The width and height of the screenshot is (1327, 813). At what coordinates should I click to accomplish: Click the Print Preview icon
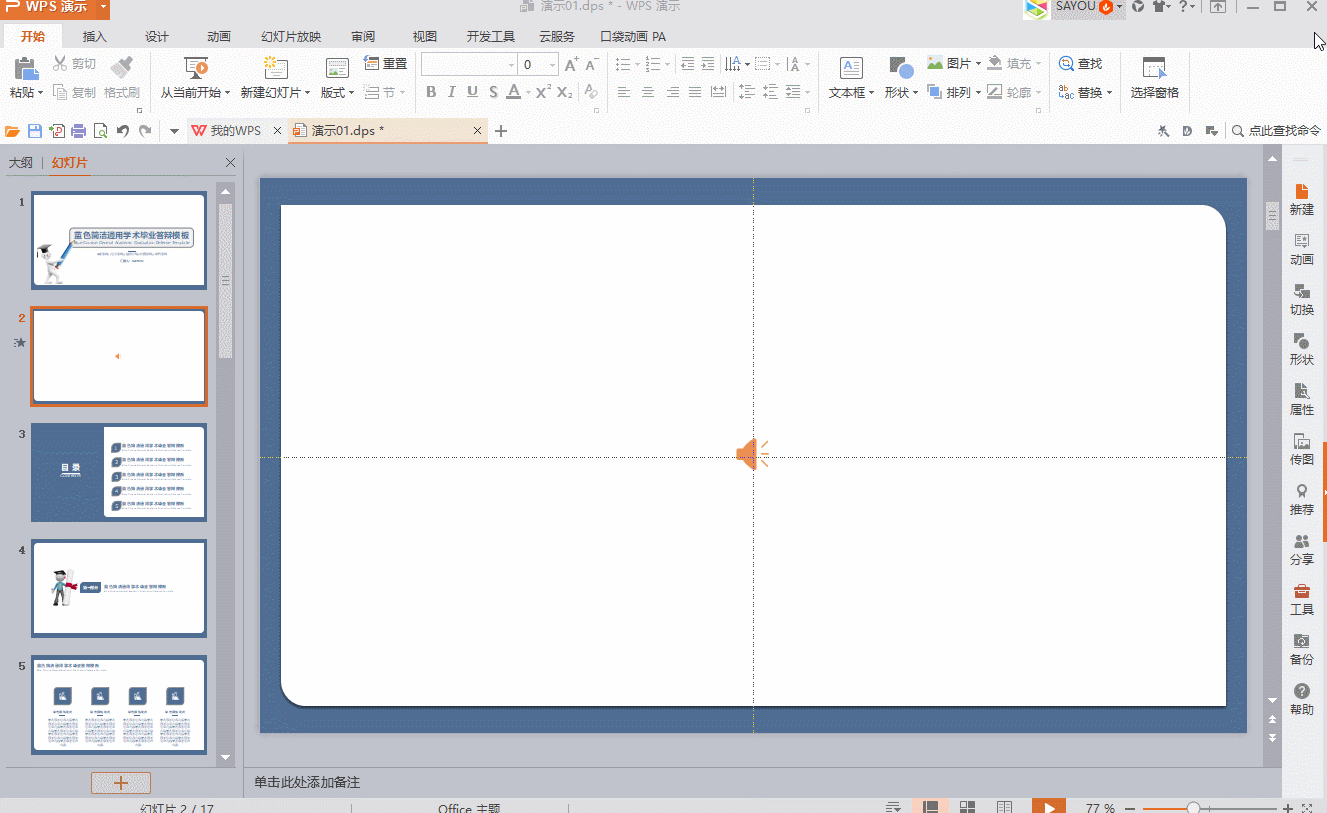click(100, 131)
